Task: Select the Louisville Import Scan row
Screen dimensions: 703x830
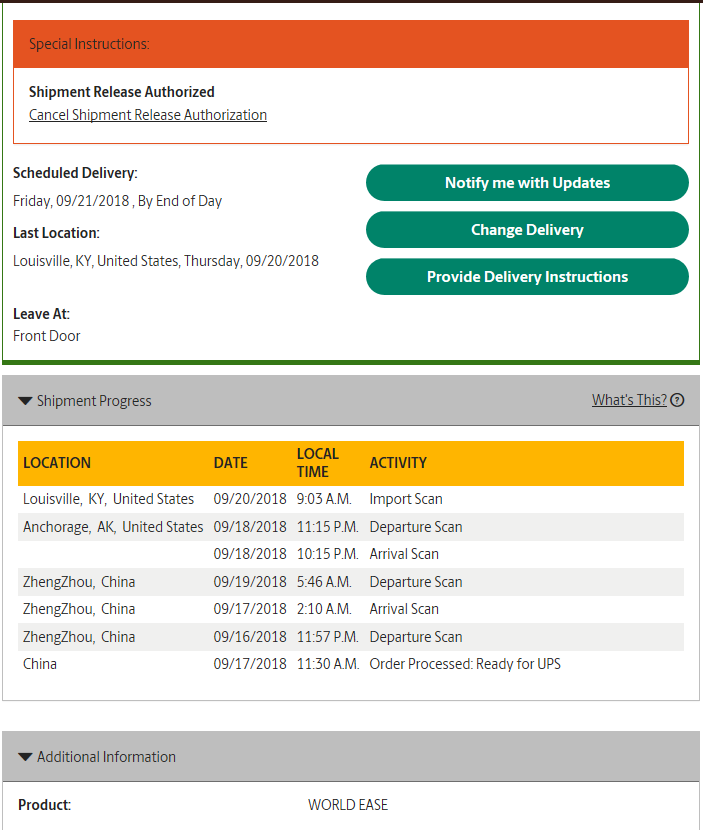Action: pyautogui.click(x=351, y=499)
